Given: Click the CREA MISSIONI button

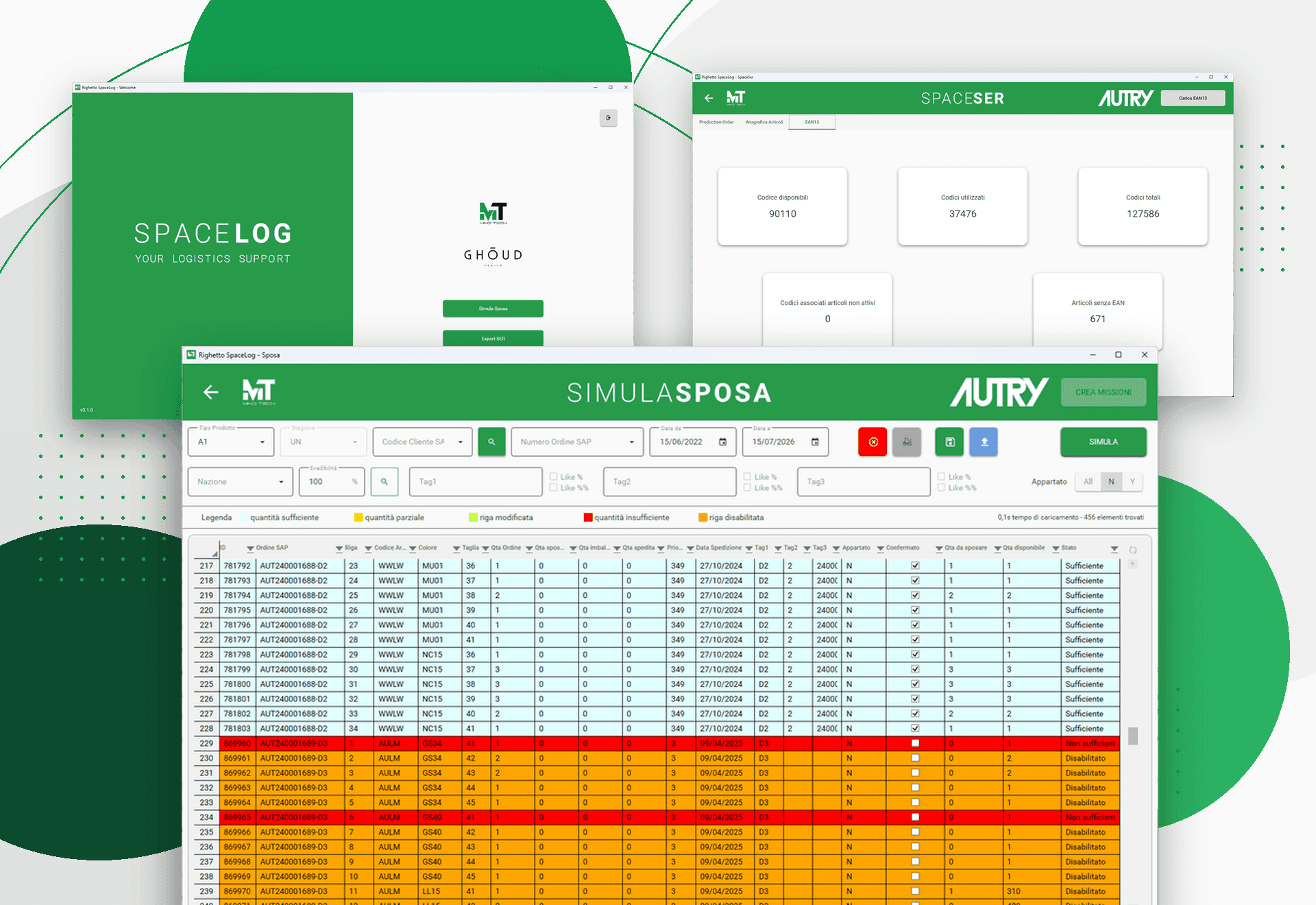Looking at the screenshot, I should point(1104,392).
